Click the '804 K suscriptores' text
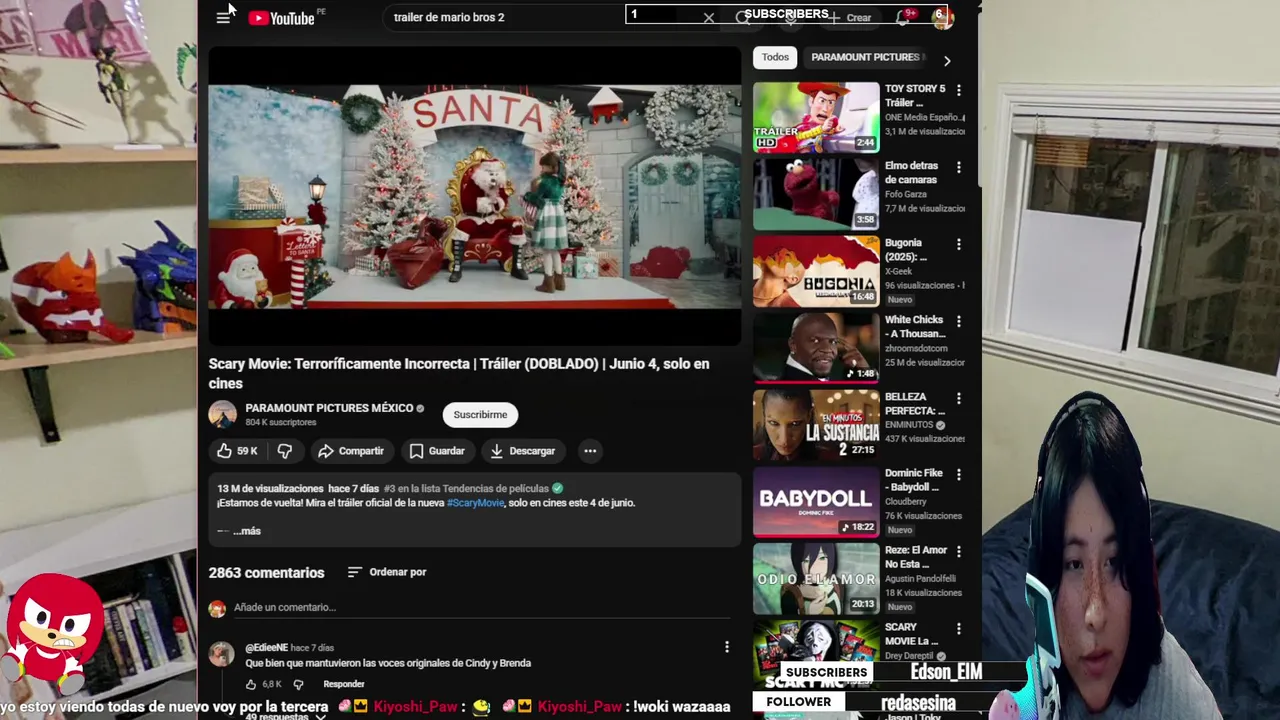1280x720 pixels. 281,423
